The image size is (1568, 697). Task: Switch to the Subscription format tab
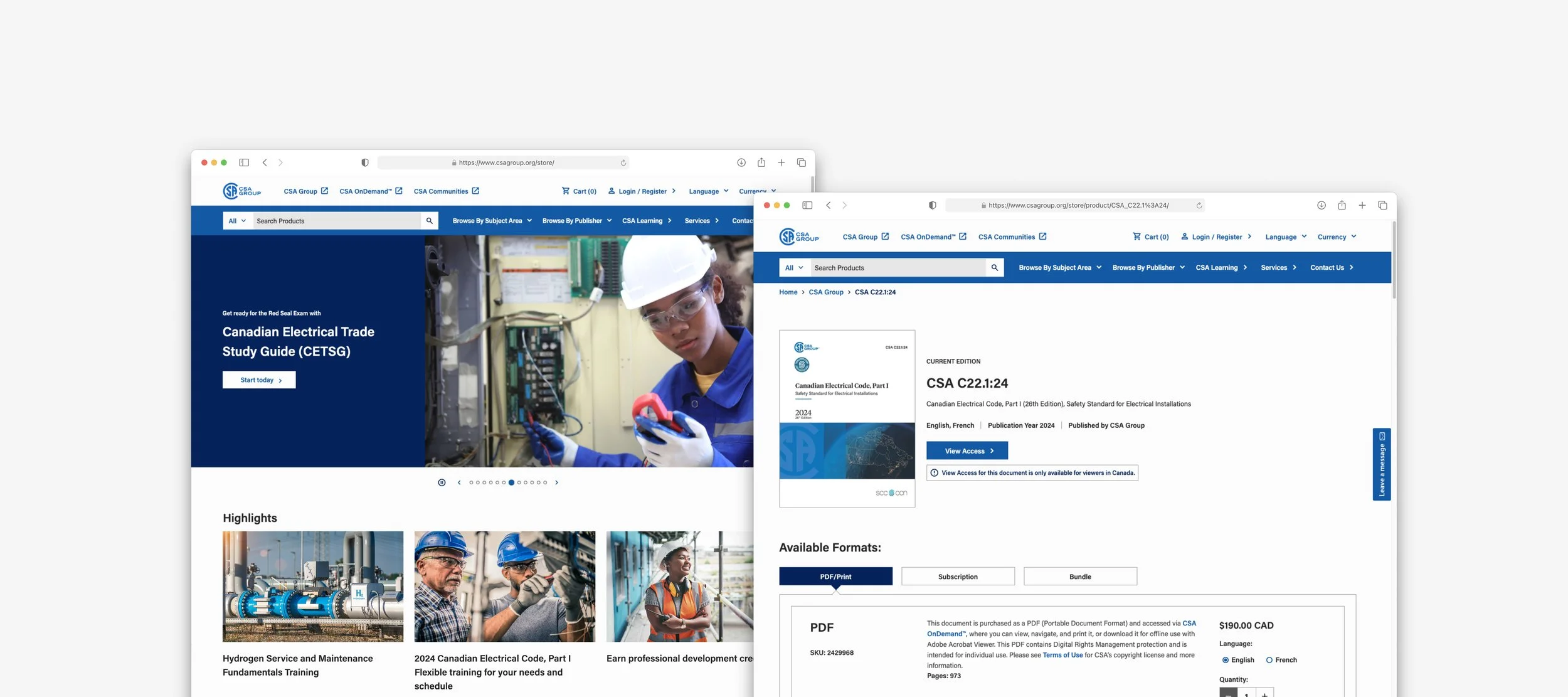coord(958,576)
